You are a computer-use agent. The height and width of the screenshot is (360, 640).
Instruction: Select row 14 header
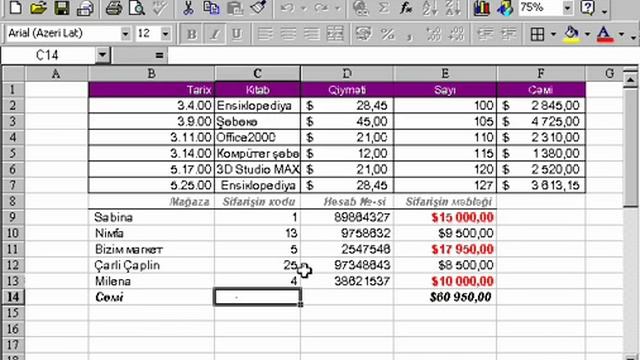coord(13,297)
